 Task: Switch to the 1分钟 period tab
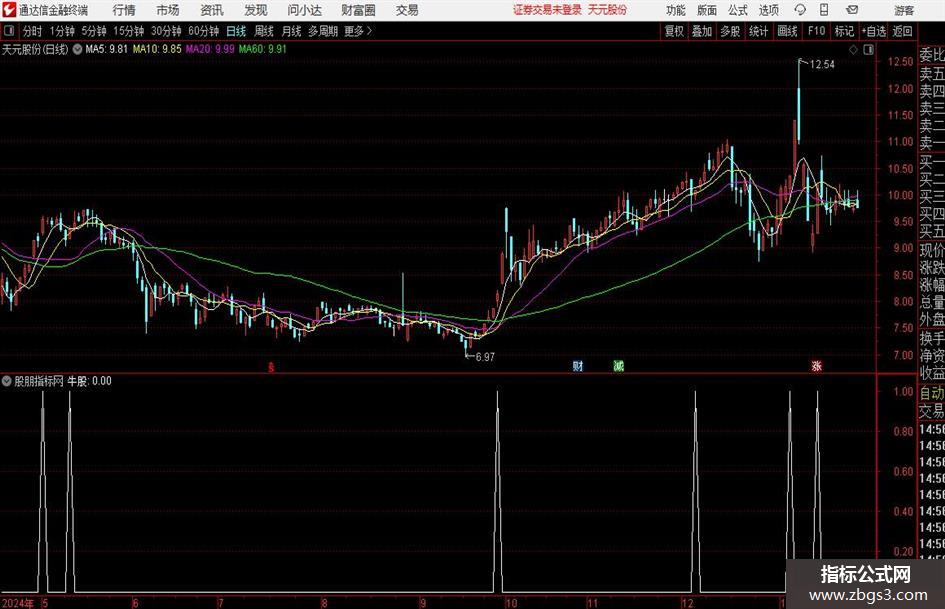point(61,31)
